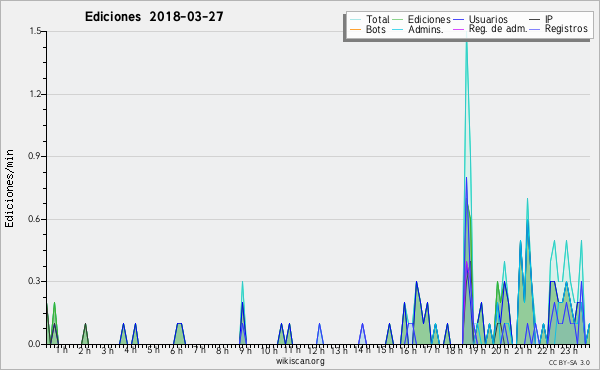Screen dimensions: 600x370
Task: Click the 'CC BY-SA 3.0' license text
Action: point(569,362)
